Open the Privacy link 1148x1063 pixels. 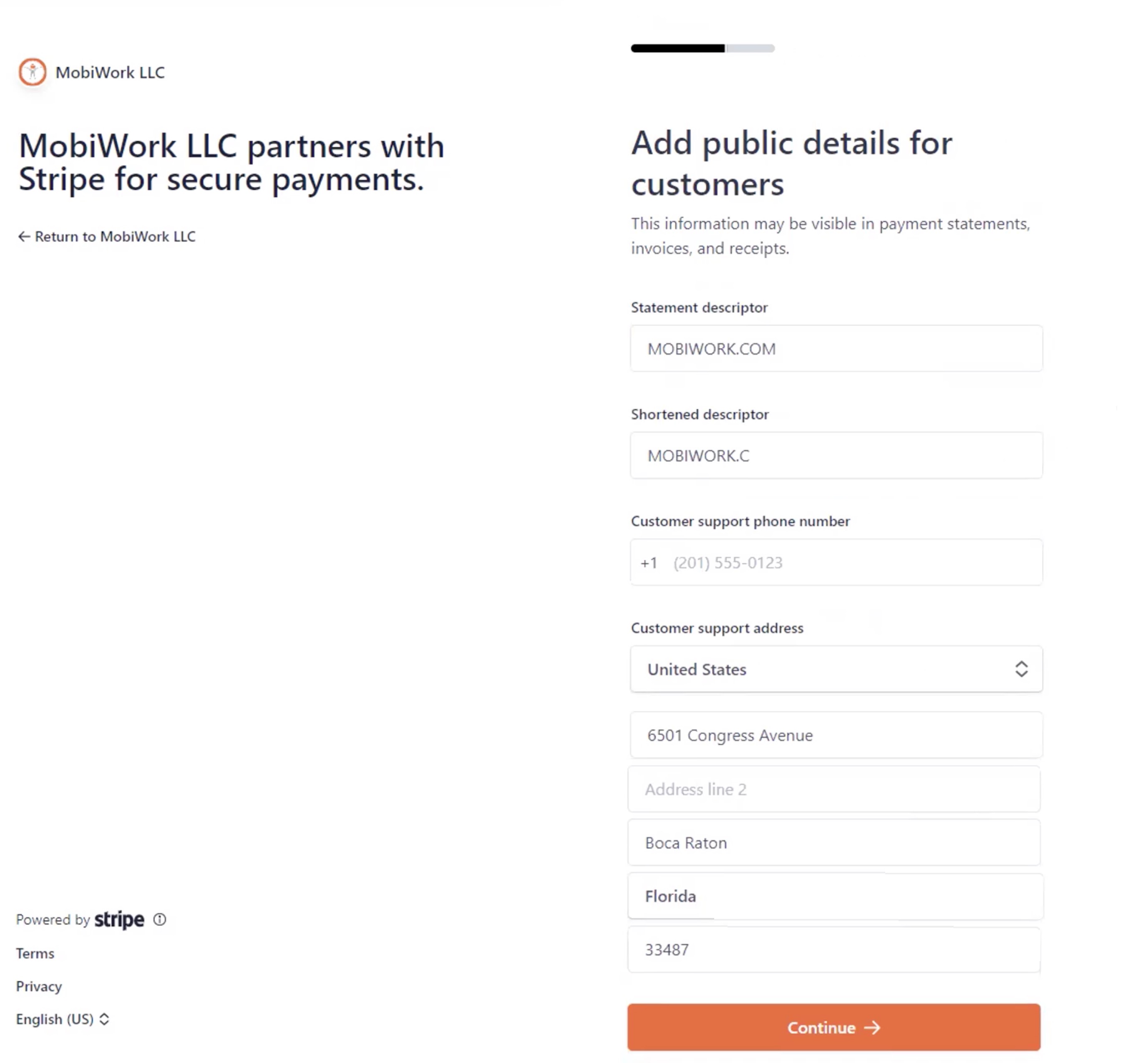tap(38, 987)
